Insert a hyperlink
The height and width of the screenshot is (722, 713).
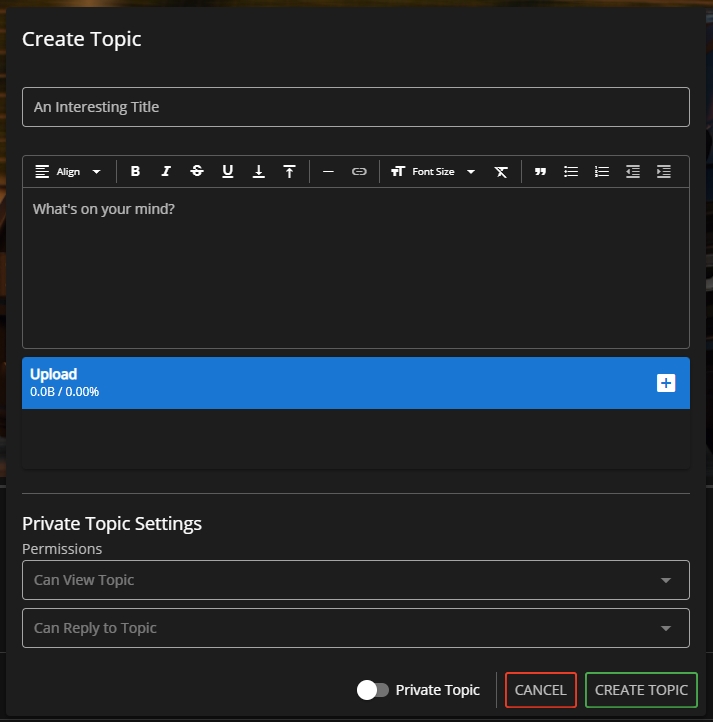click(x=359, y=172)
